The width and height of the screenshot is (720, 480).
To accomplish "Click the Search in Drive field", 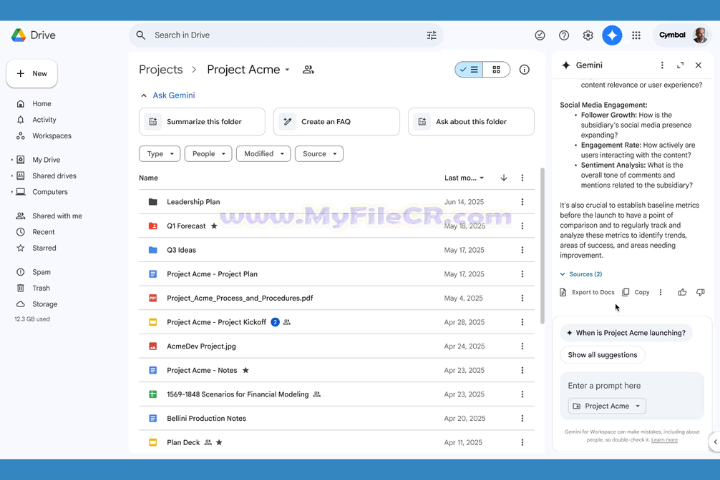I will pyautogui.click(x=286, y=35).
